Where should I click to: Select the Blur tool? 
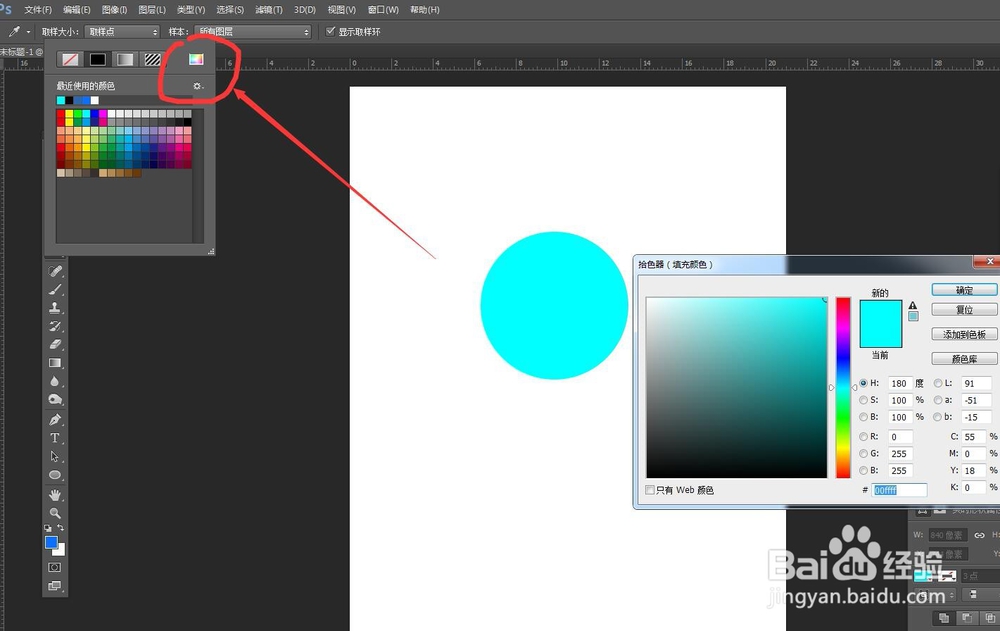(55, 382)
